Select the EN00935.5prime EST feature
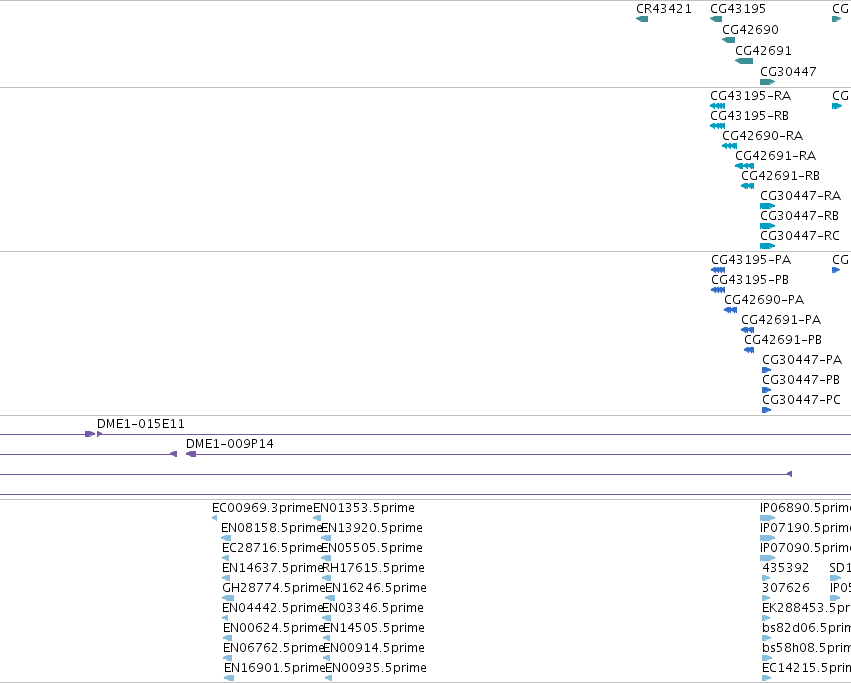 328,679
